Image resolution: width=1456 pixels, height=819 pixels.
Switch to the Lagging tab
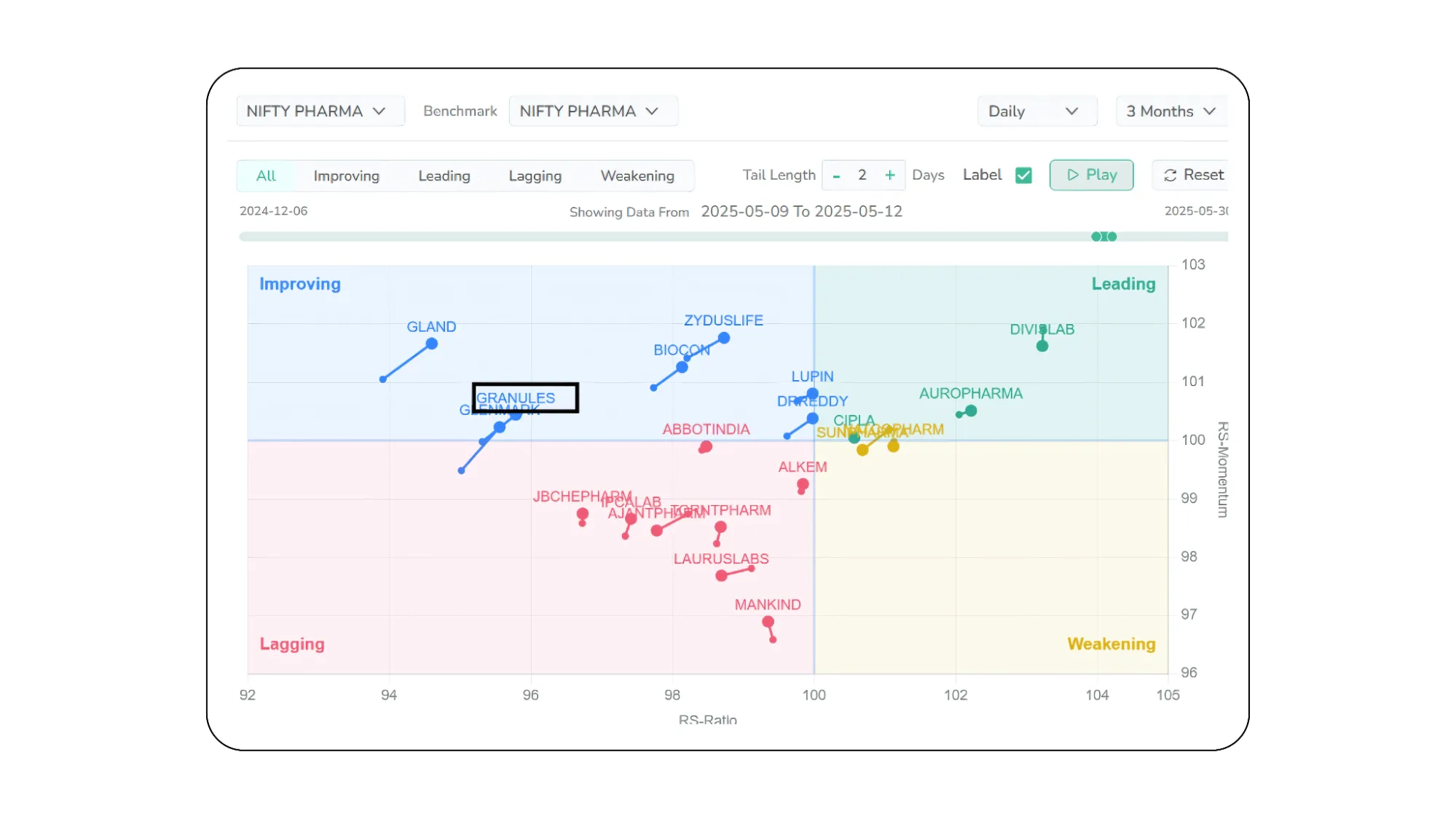[535, 175]
